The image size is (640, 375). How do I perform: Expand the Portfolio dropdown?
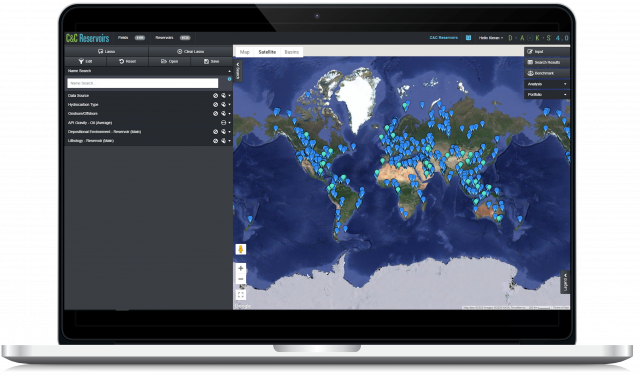point(547,95)
